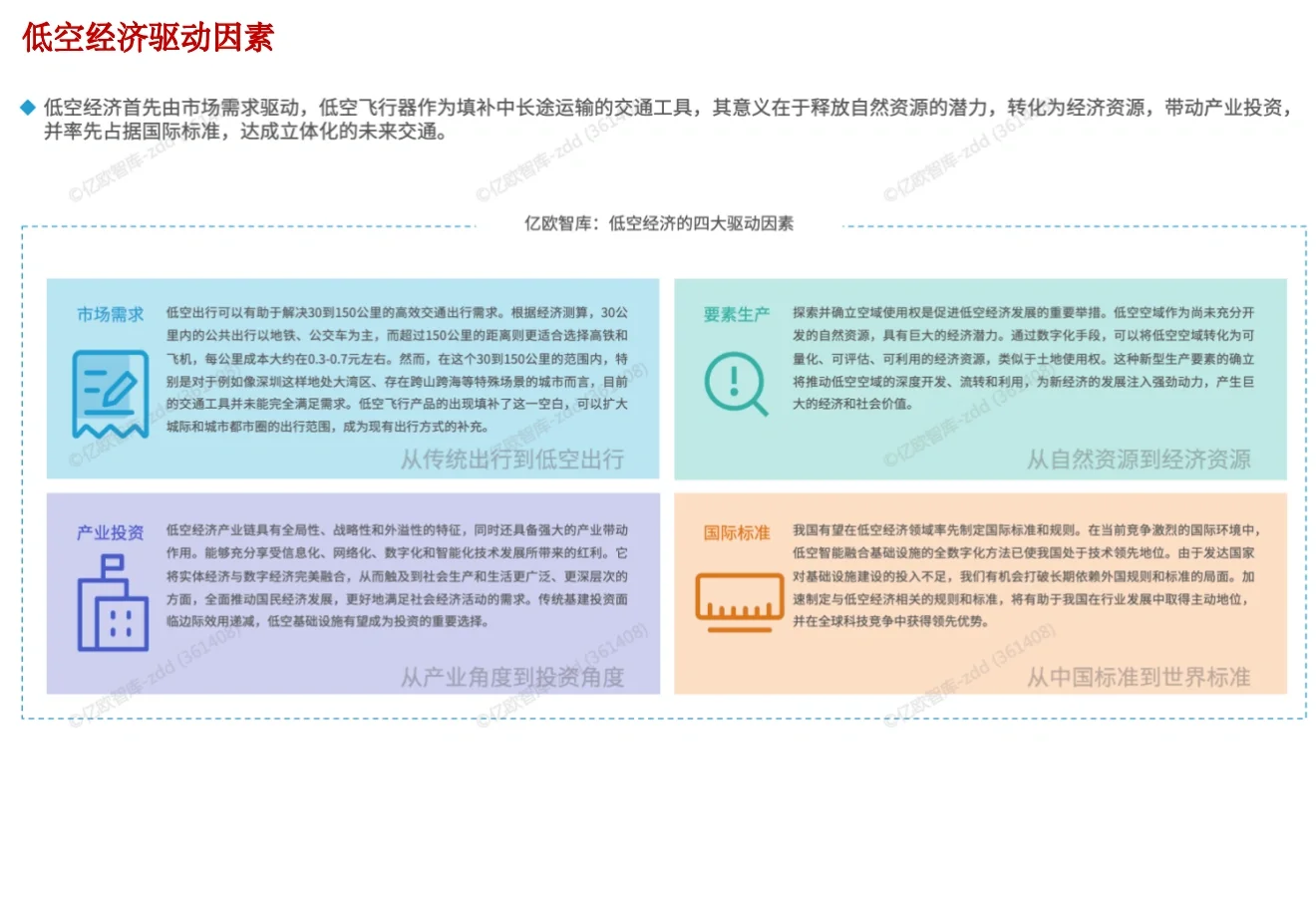Click the tagline 从传统出行到低空出行
This screenshot has width=1316, height=903.
(512, 459)
